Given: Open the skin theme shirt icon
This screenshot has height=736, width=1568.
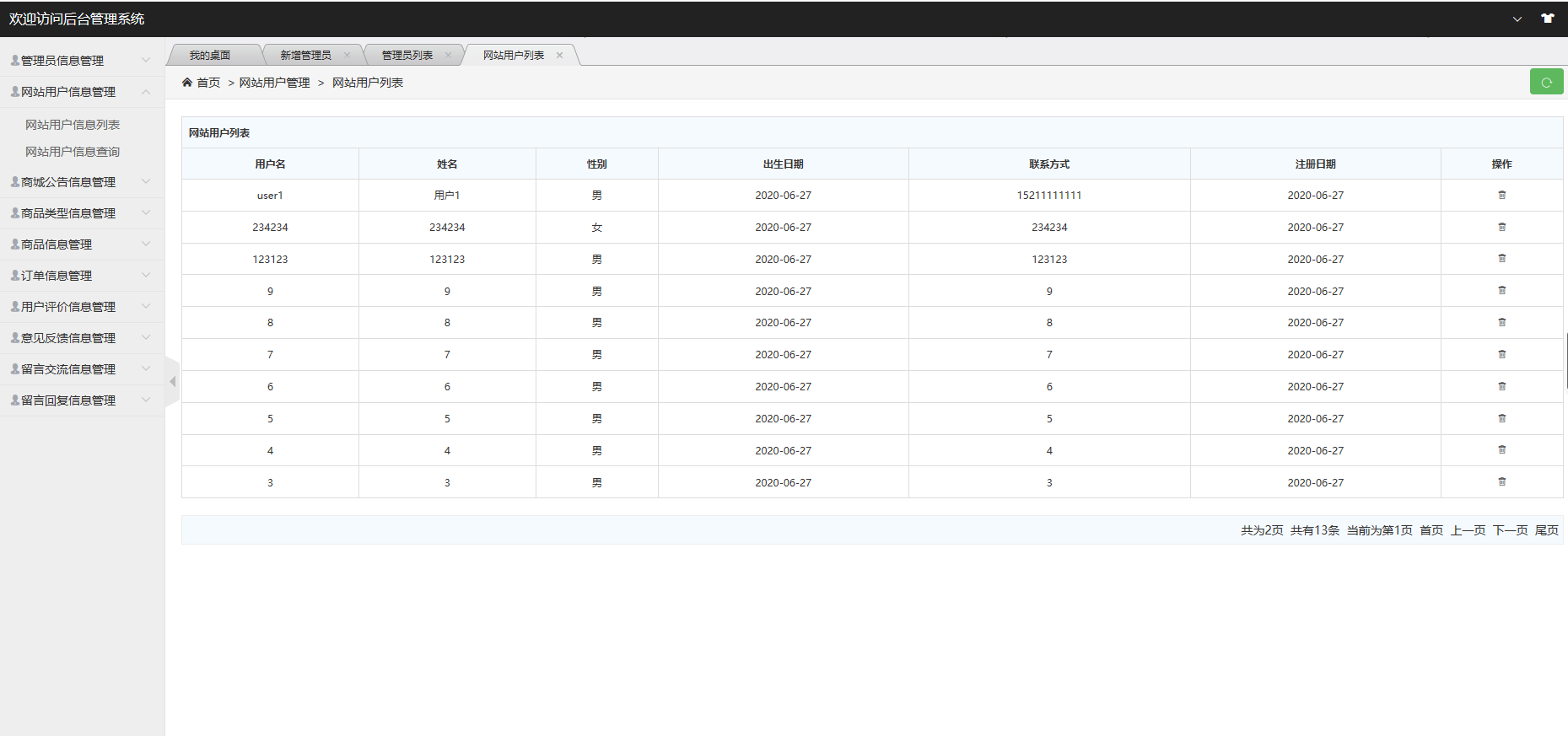Looking at the screenshot, I should [x=1547, y=19].
